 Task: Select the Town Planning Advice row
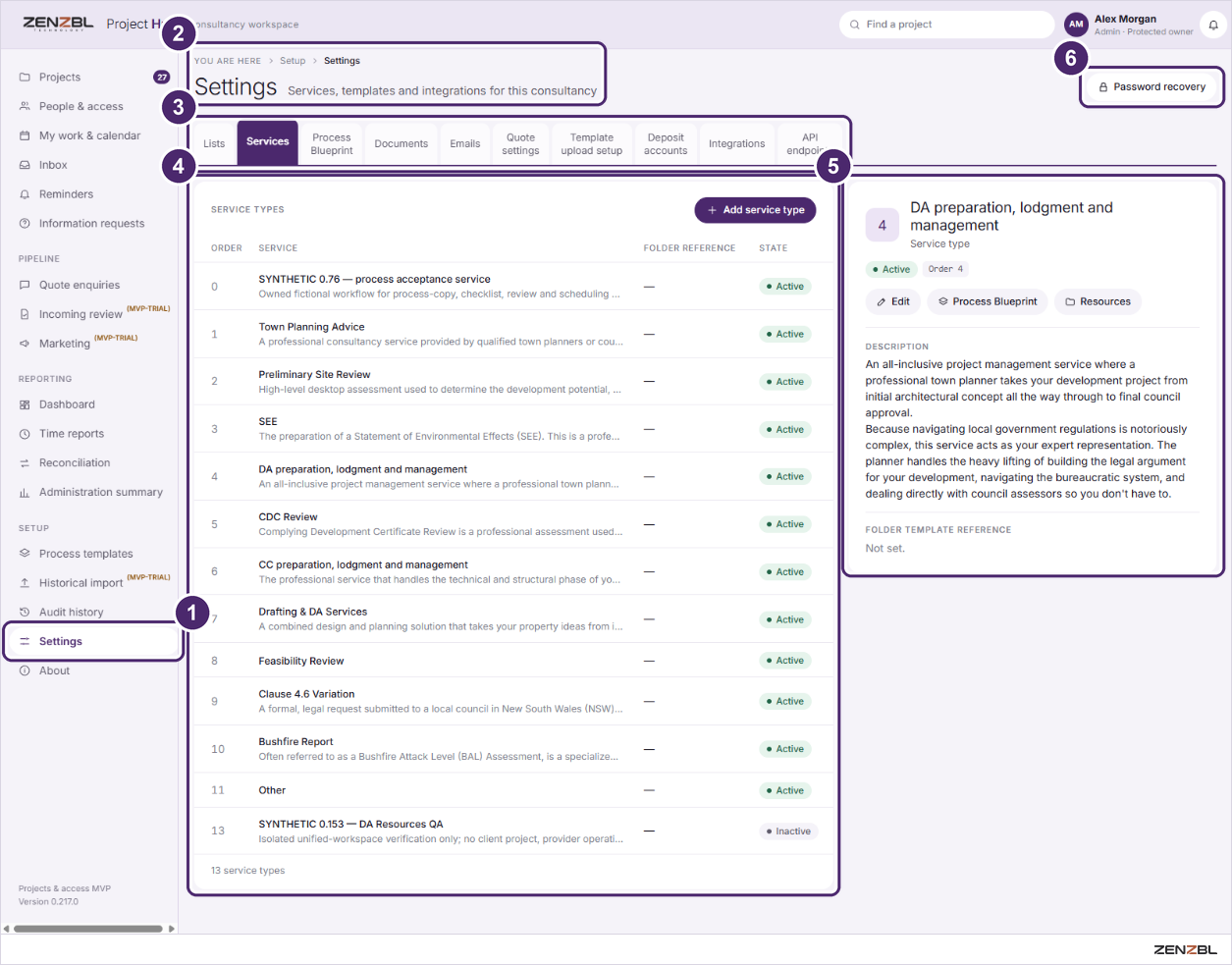point(515,335)
